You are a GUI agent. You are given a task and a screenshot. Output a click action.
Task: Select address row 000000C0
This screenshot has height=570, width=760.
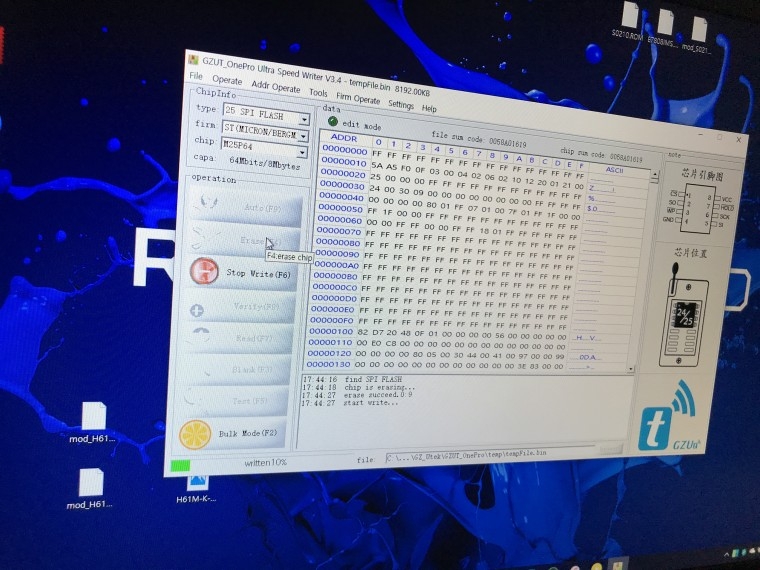(334, 287)
